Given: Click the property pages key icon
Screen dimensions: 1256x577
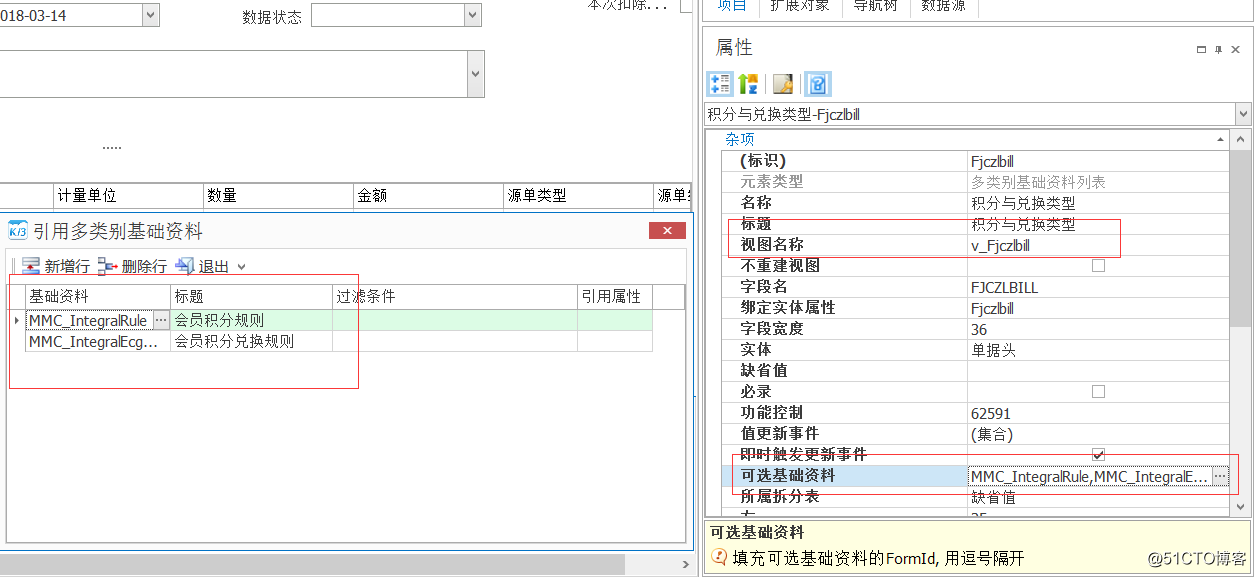Looking at the screenshot, I should [x=783, y=84].
